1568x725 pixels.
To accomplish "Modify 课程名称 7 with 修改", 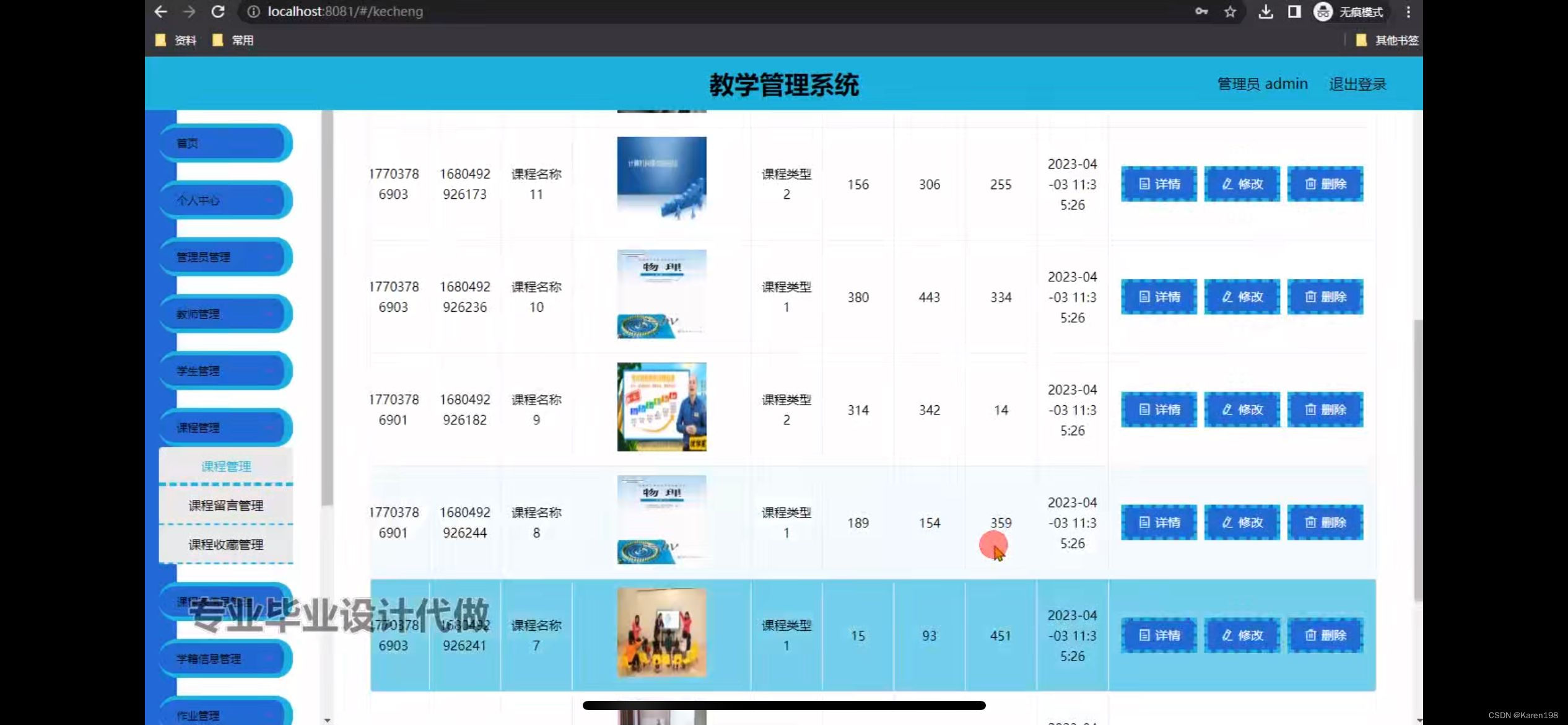I will 1242,635.
